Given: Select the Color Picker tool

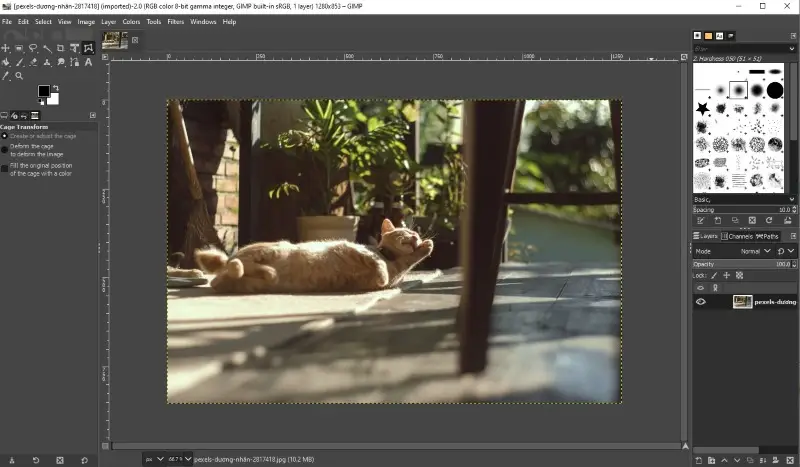Looking at the screenshot, I should coord(6,76).
